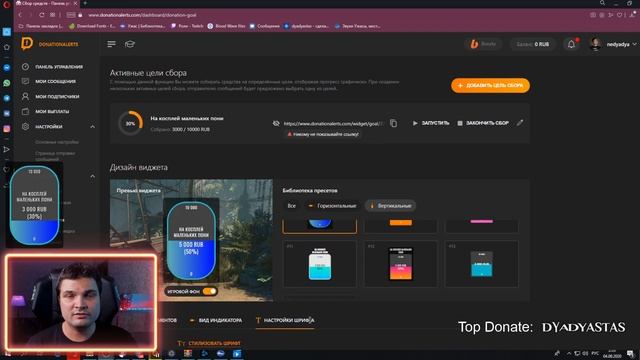Click the browser address bar URL
The height and width of the screenshot is (360, 640).
(x=142, y=15)
